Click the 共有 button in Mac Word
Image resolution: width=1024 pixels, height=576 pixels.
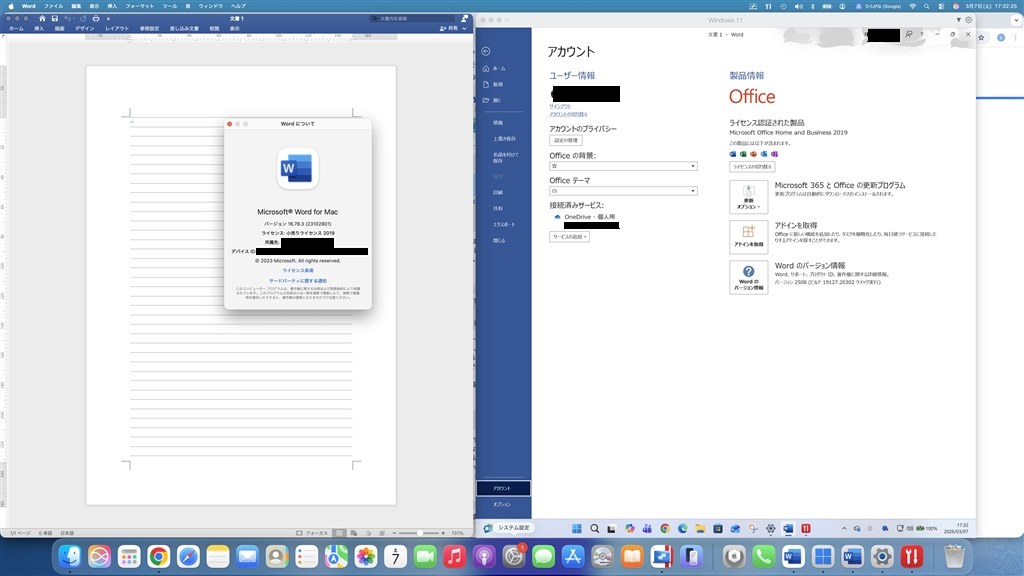pyautogui.click(x=449, y=29)
